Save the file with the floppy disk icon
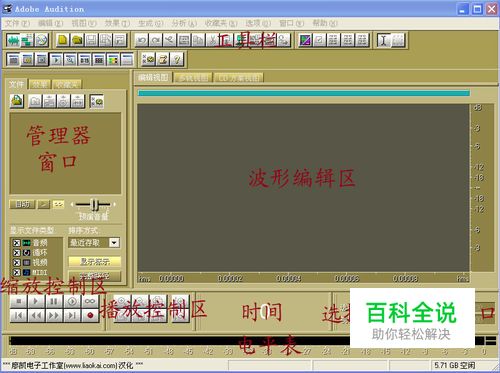500x373 pixels. [x=91, y=40]
